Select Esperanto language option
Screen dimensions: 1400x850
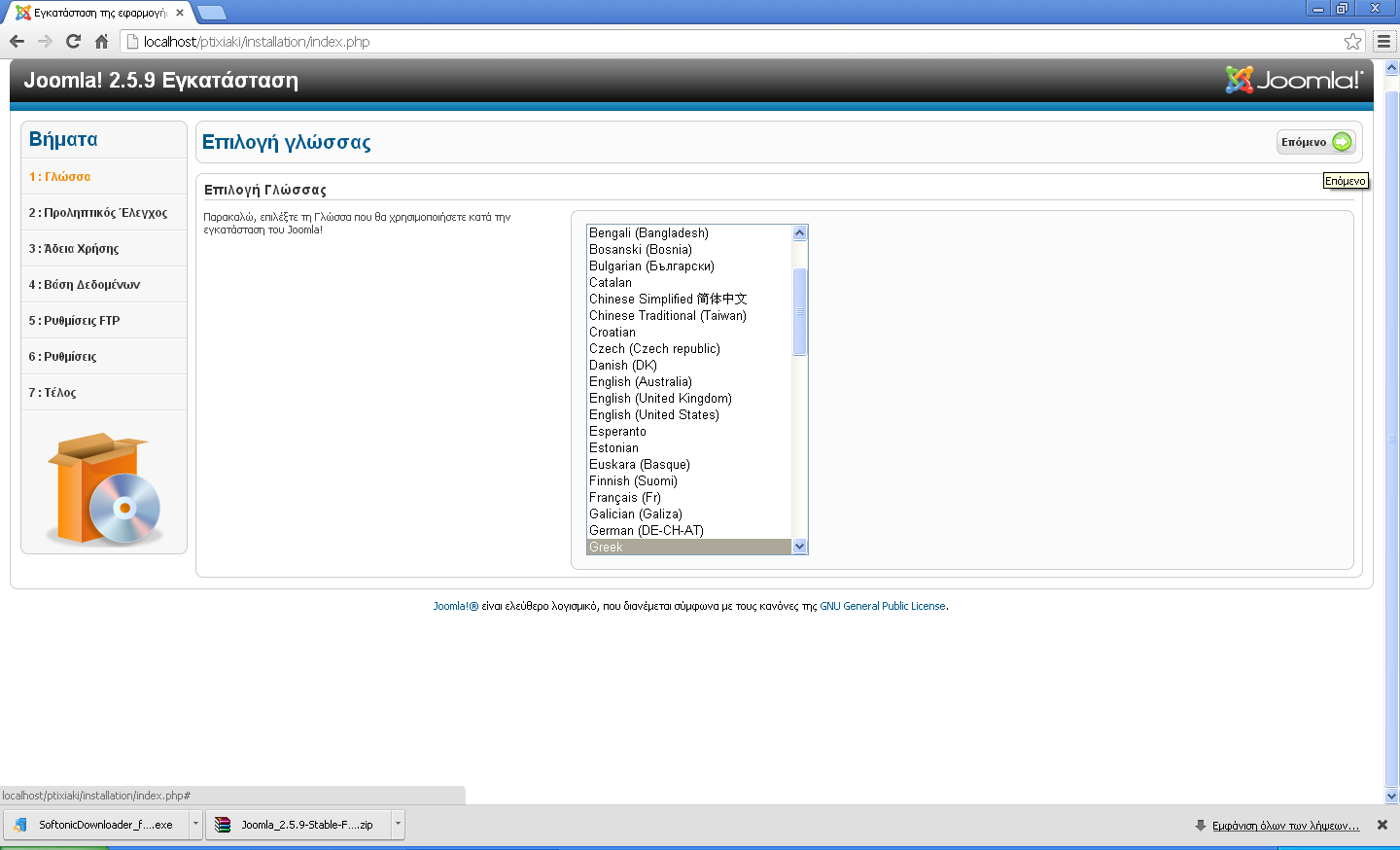[689, 432]
